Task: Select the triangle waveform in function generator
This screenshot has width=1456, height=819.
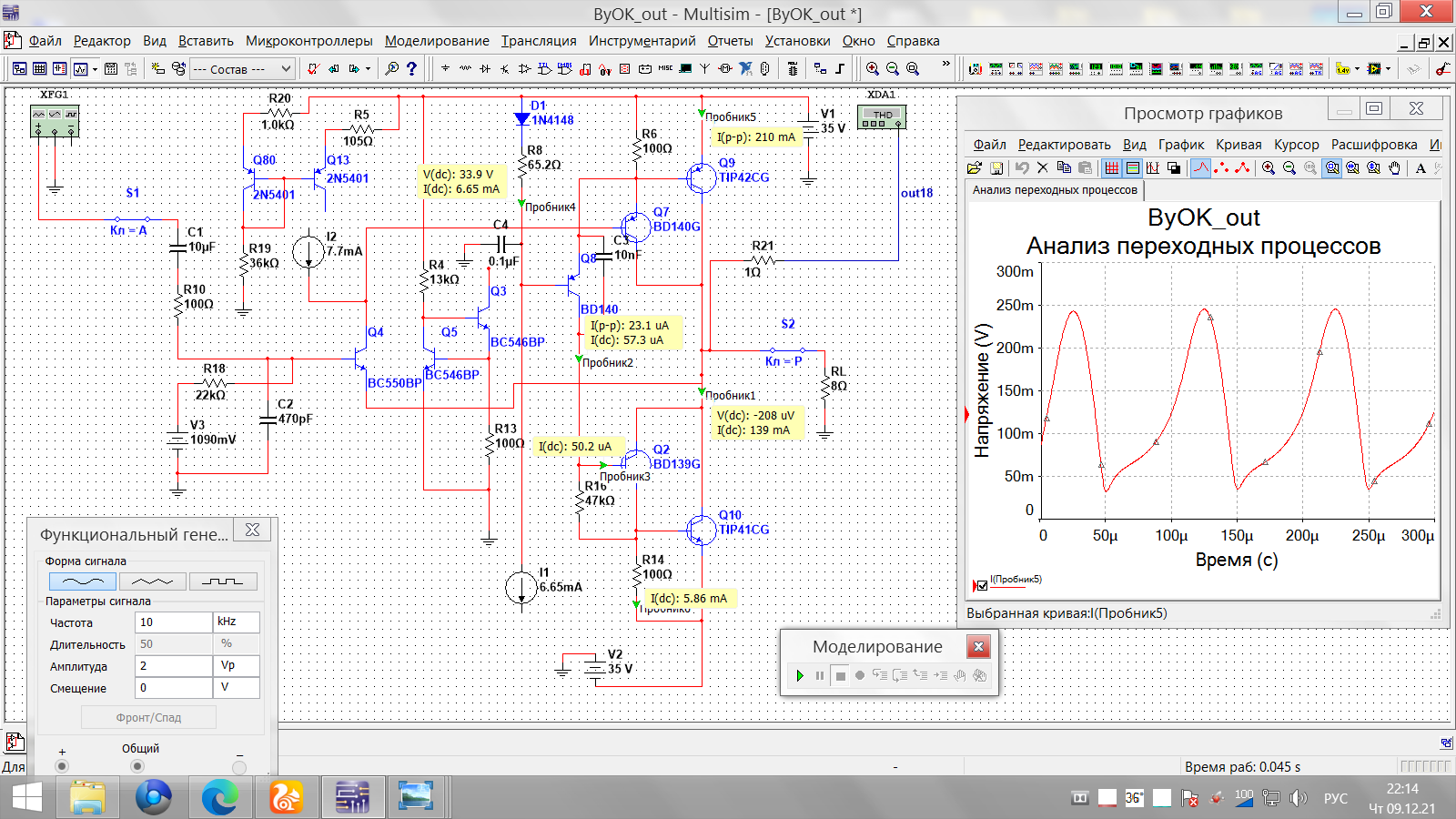Action: click(x=152, y=581)
